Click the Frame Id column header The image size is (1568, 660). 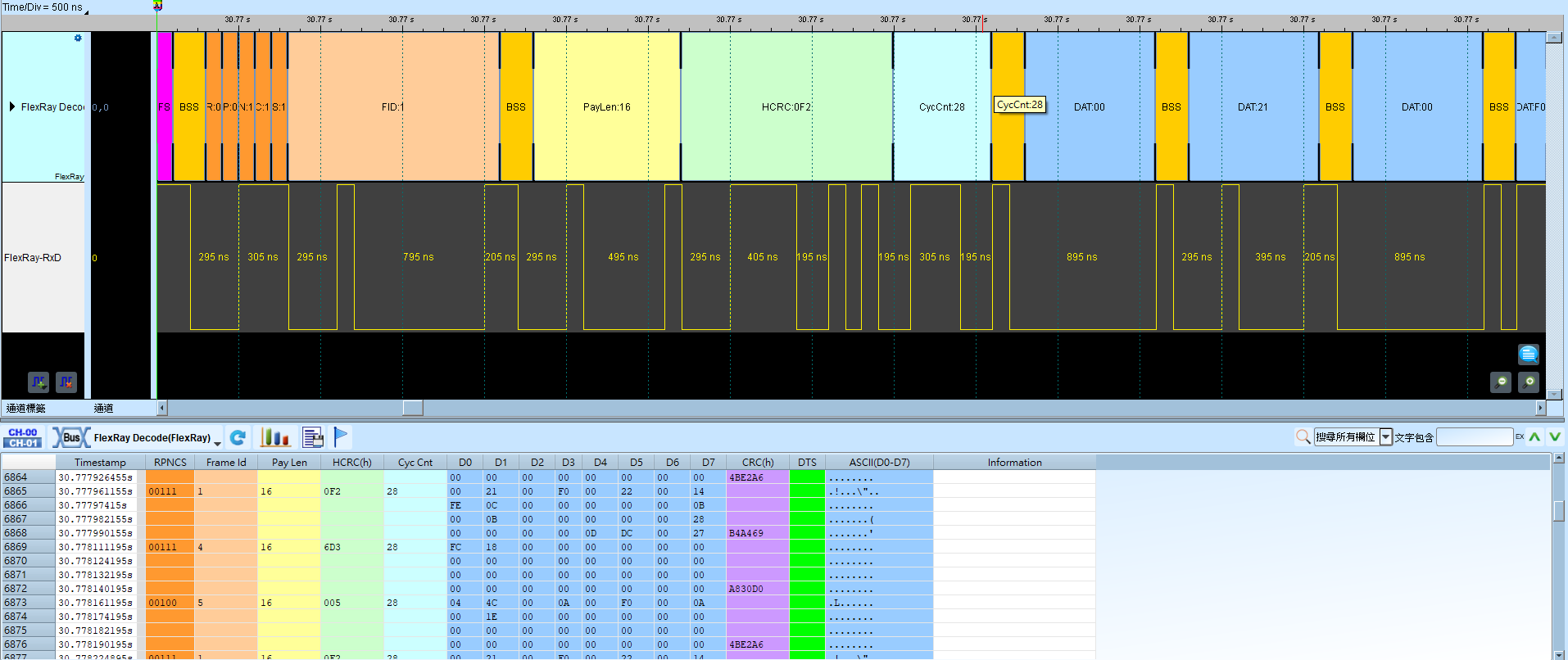click(226, 463)
